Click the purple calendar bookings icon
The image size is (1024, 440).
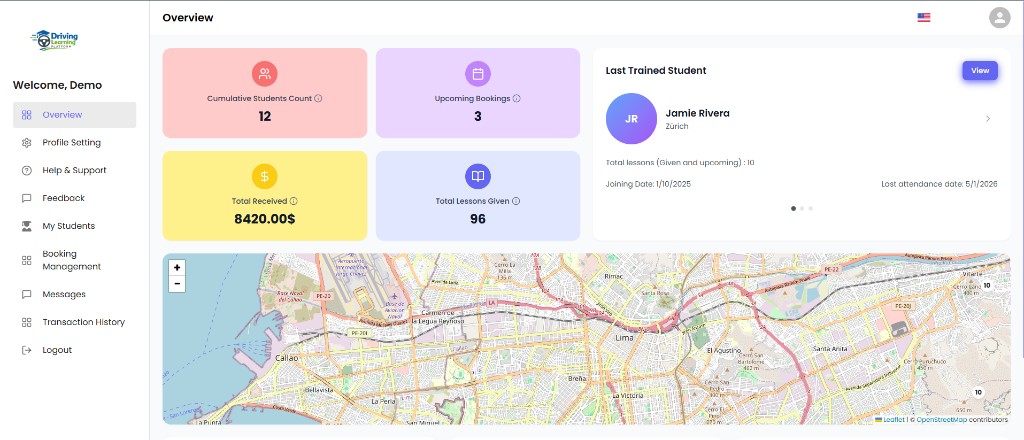(x=478, y=74)
